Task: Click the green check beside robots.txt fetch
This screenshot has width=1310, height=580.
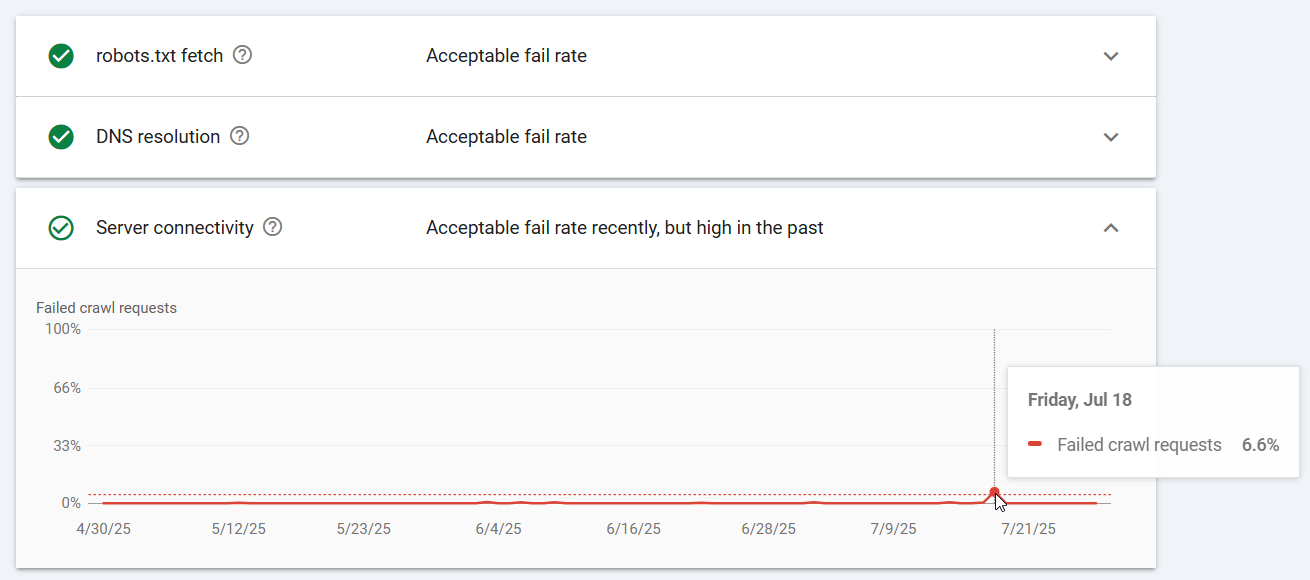Action: click(61, 56)
